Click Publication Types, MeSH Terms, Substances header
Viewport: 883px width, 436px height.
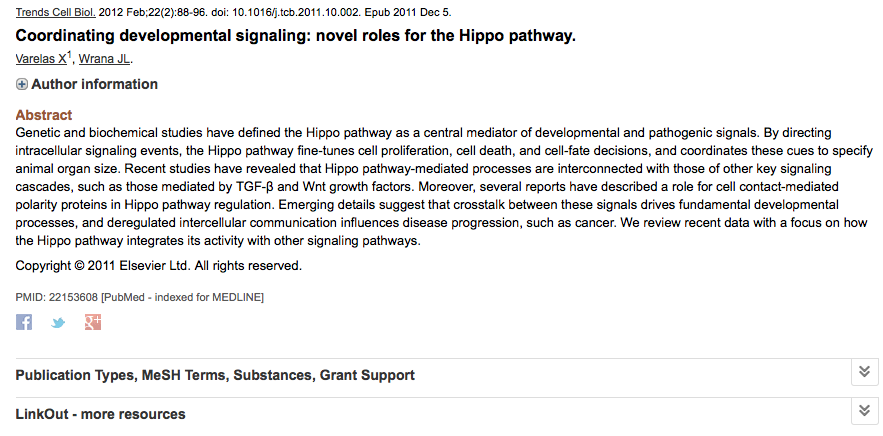[215, 375]
